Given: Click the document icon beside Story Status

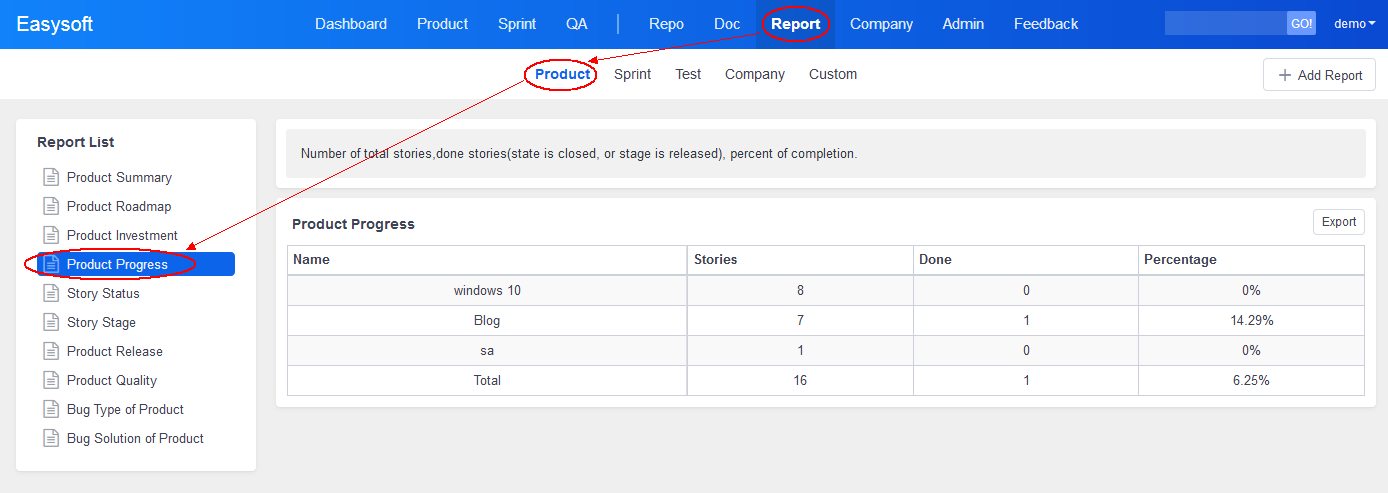Looking at the screenshot, I should pyautogui.click(x=50, y=293).
